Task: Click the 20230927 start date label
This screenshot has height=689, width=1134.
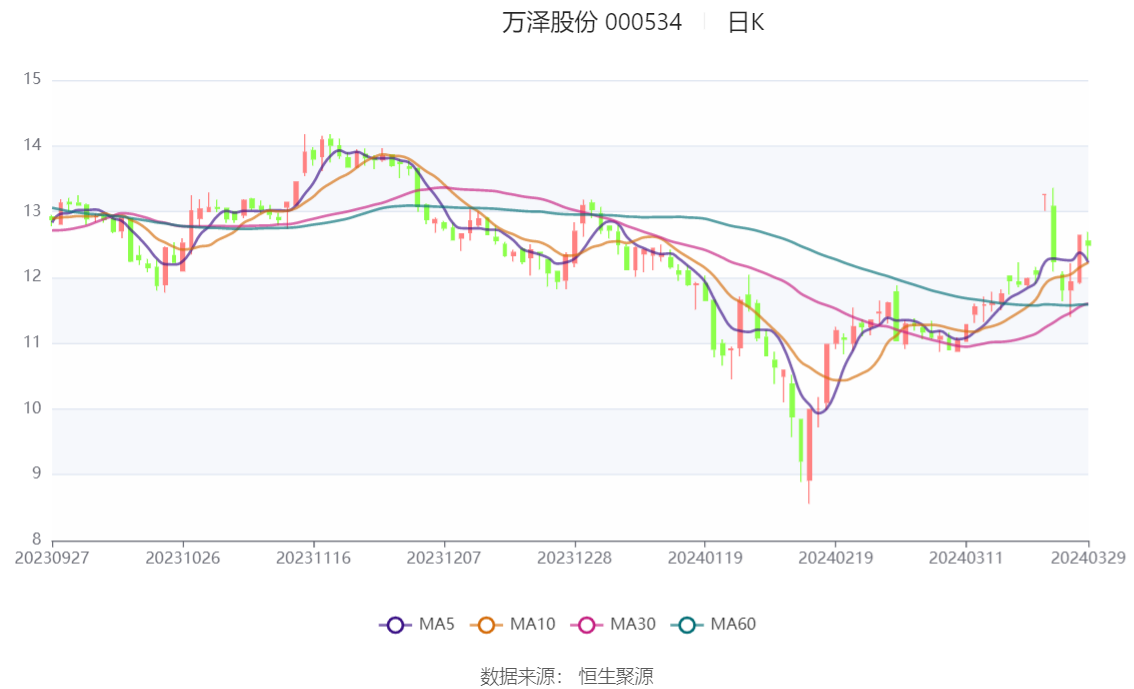Action: tap(52, 558)
